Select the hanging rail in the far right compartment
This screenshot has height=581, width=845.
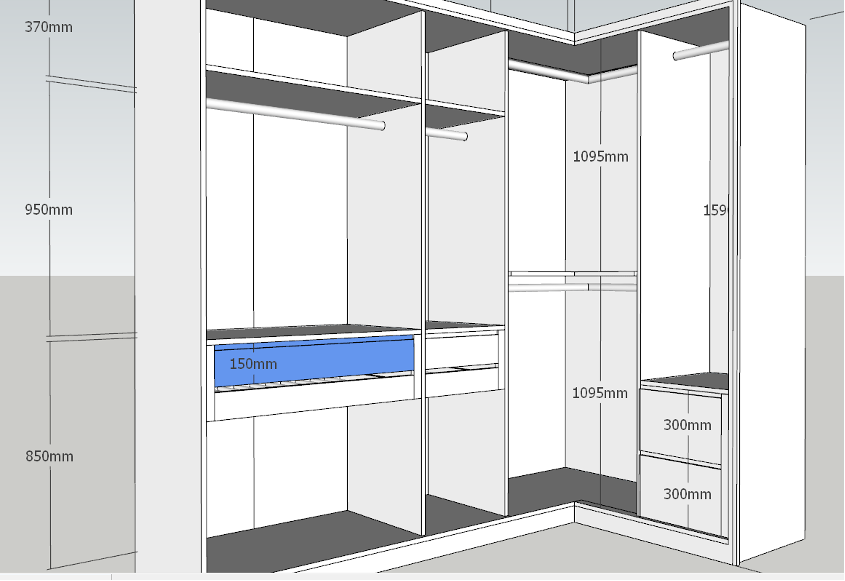click(700, 51)
